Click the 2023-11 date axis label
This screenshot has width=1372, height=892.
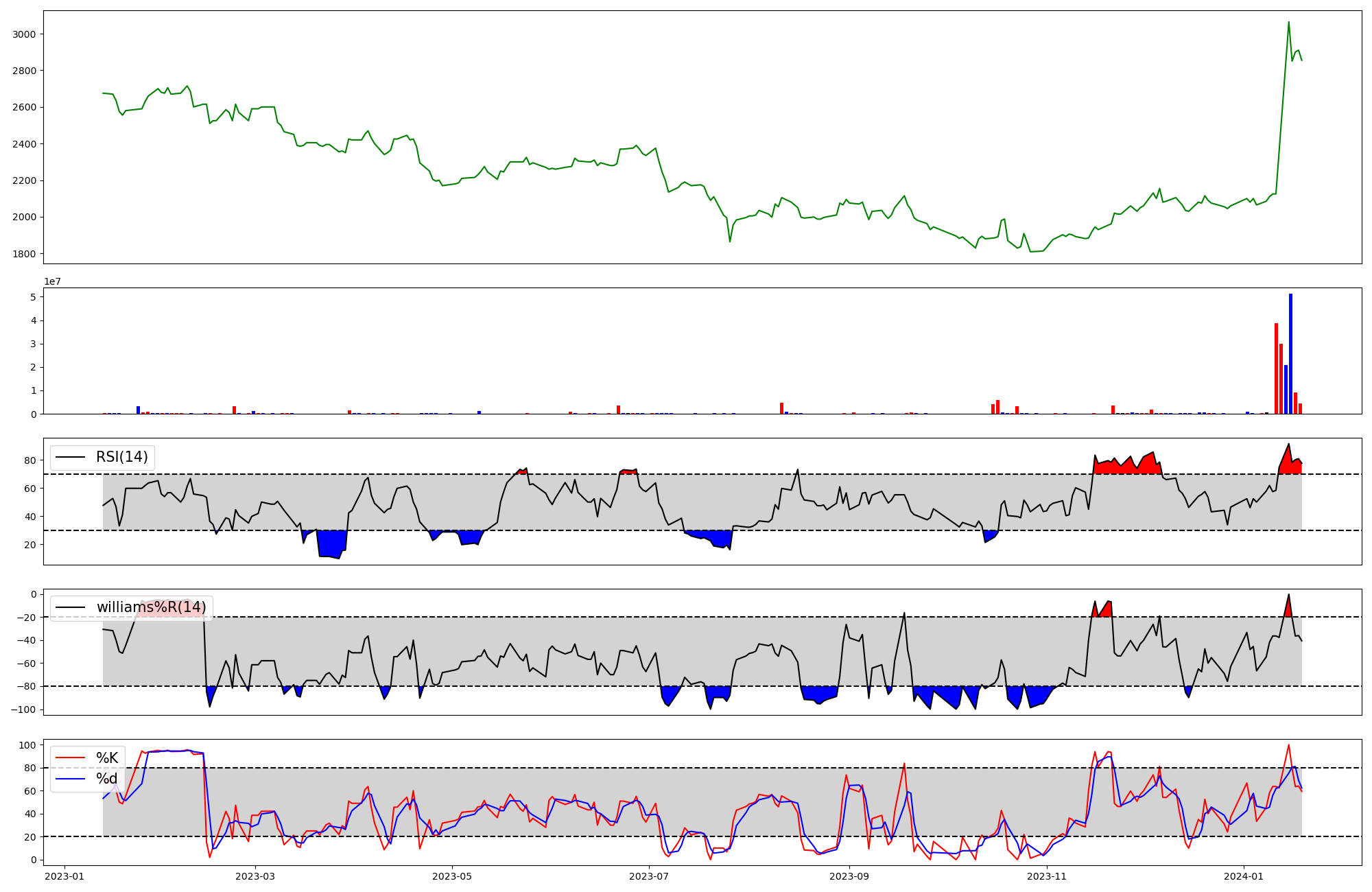[x=1047, y=876]
